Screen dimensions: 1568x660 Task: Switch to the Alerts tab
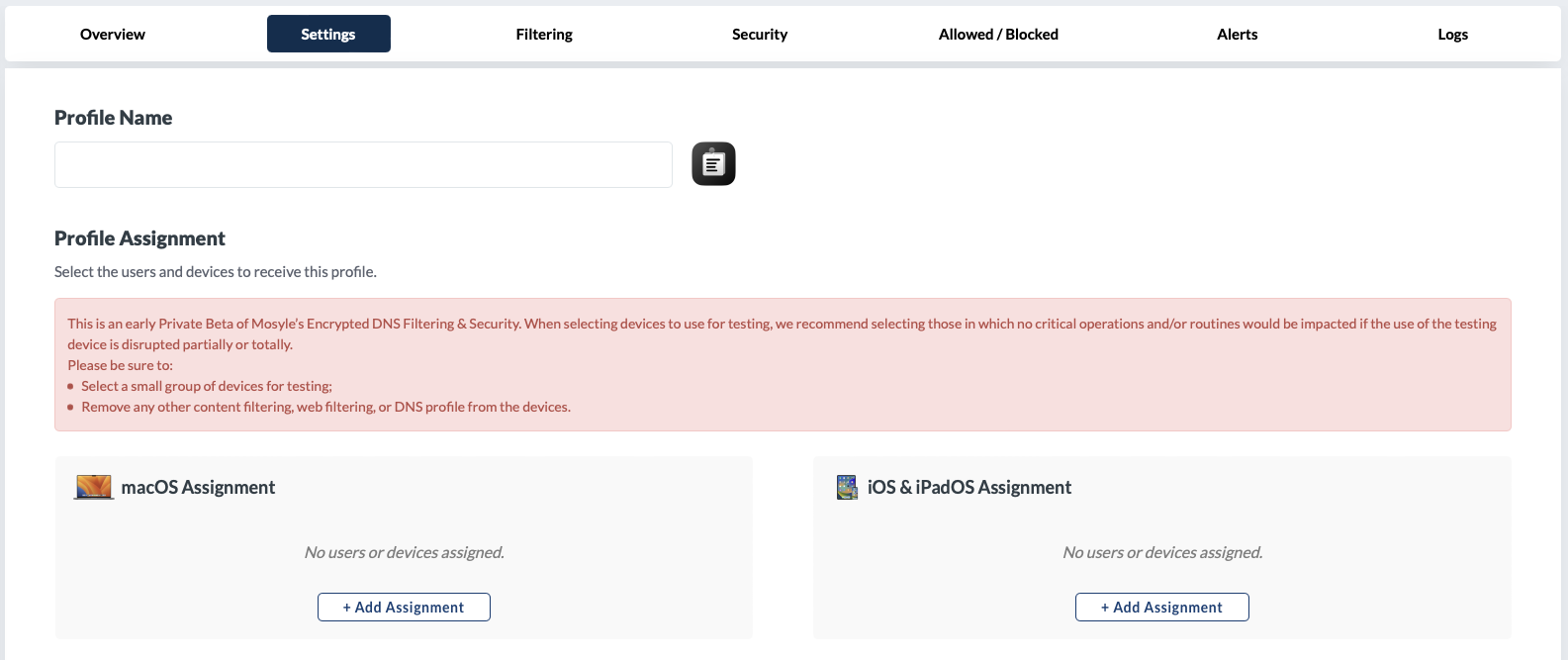click(x=1237, y=35)
